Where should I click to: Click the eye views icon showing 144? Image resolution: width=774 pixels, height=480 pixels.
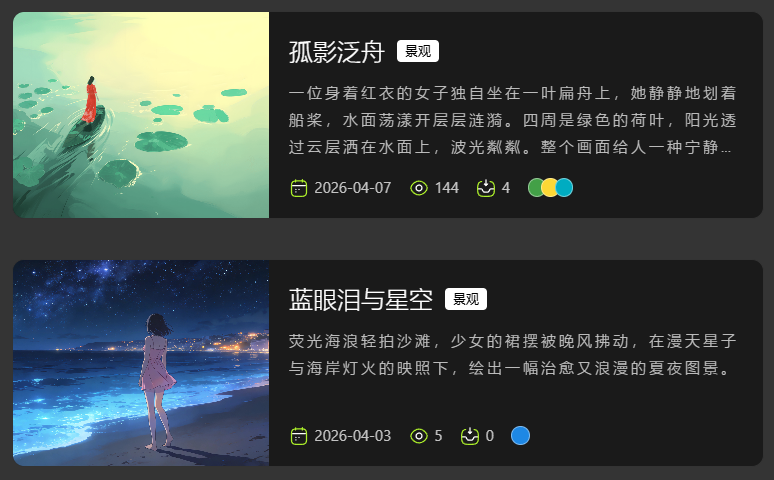click(419, 188)
